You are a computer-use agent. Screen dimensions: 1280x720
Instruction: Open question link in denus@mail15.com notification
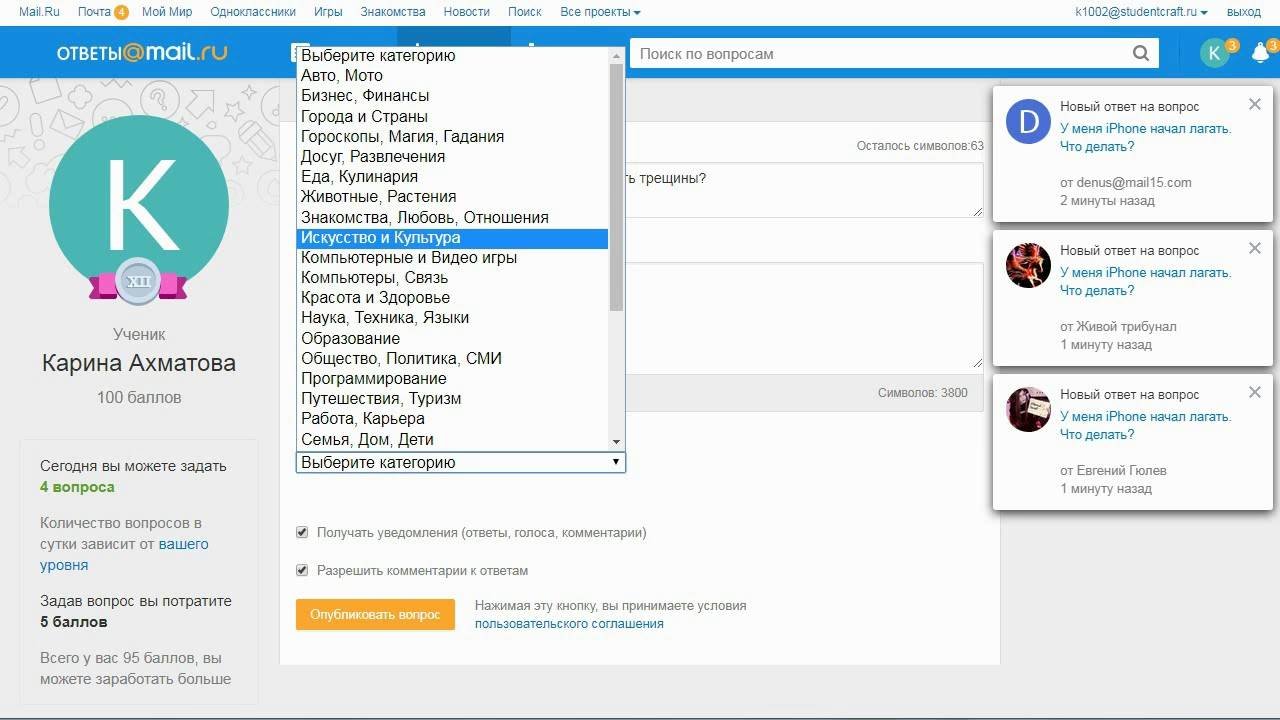pyautogui.click(x=1146, y=137)
